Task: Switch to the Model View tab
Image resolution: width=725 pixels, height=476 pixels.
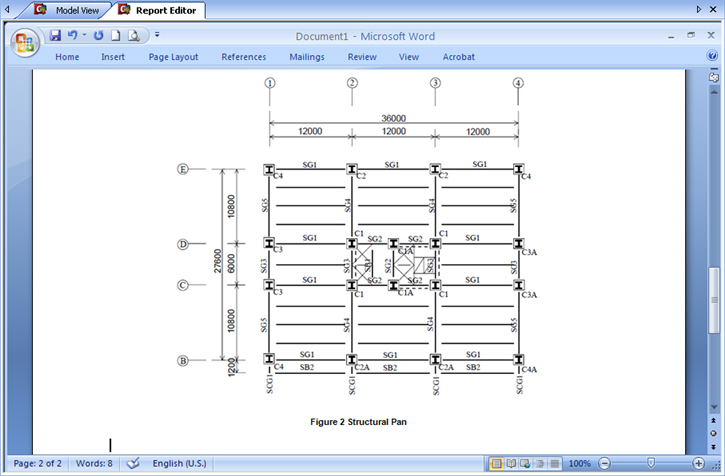Action: point(68,10)
